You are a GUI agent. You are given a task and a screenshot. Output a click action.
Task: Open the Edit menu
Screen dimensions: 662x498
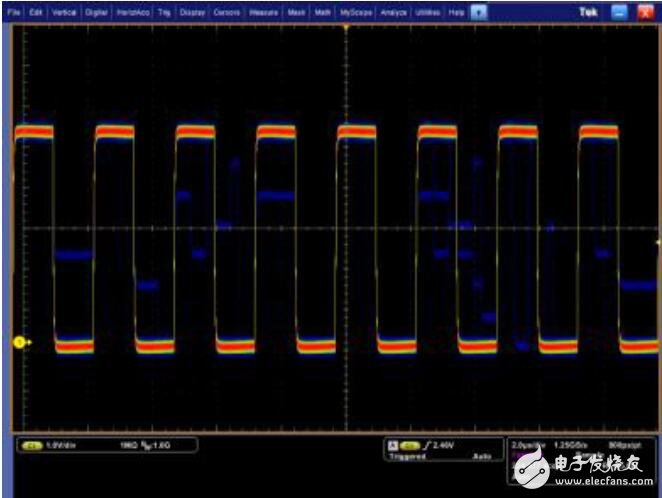(36, 12)
